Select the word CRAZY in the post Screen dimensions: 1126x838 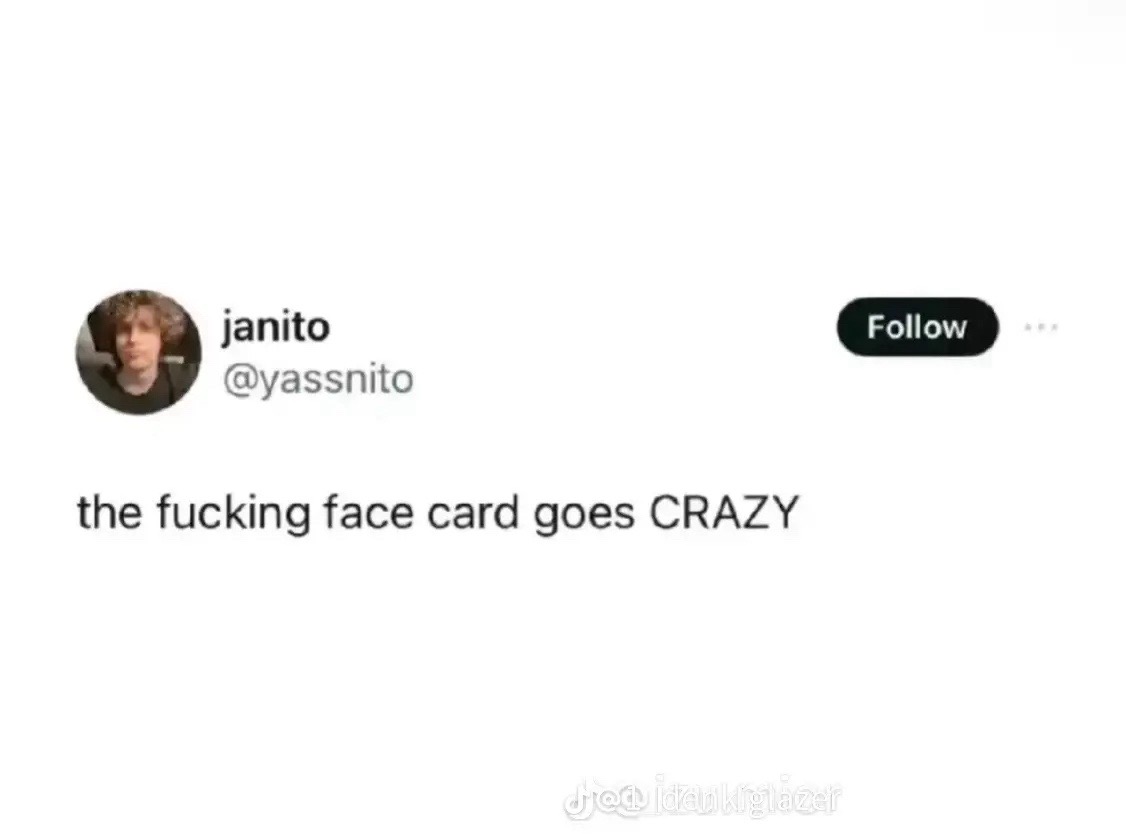tap(724, 513)
